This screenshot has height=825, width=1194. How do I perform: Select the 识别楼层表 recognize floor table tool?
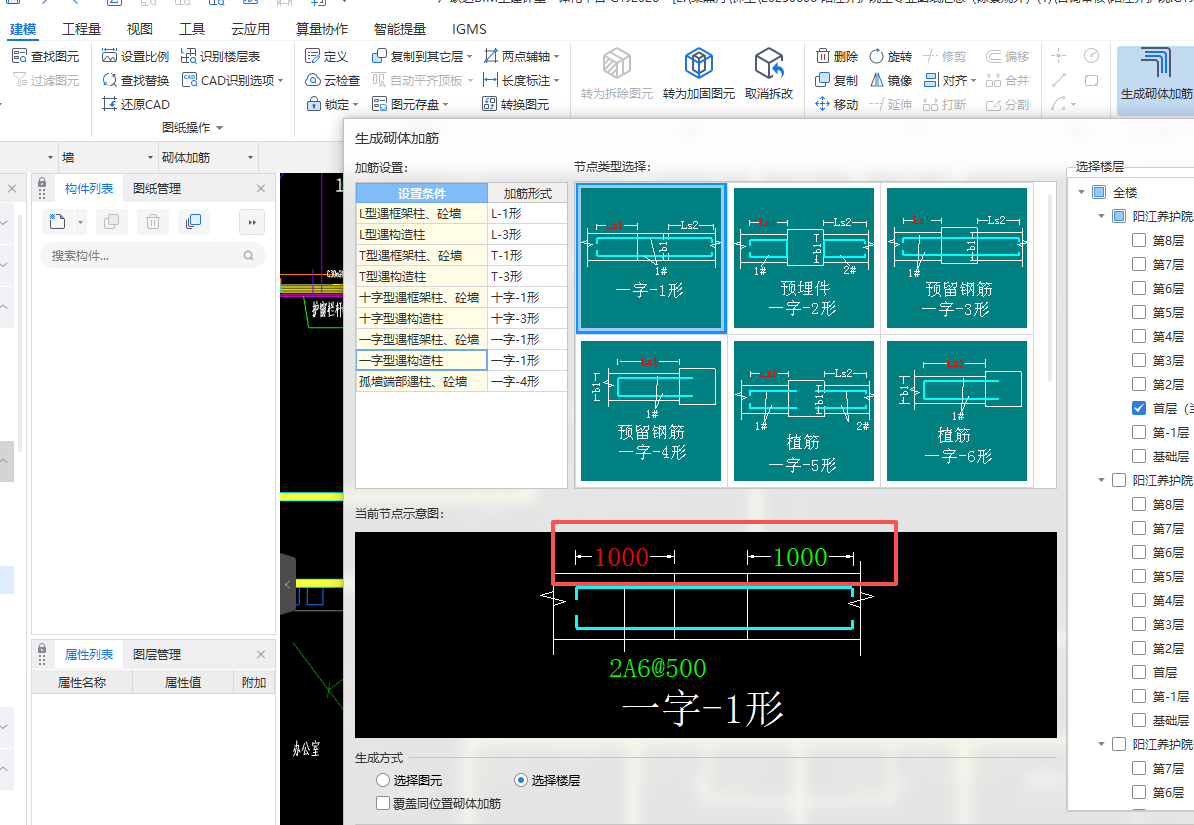[221, 56]
